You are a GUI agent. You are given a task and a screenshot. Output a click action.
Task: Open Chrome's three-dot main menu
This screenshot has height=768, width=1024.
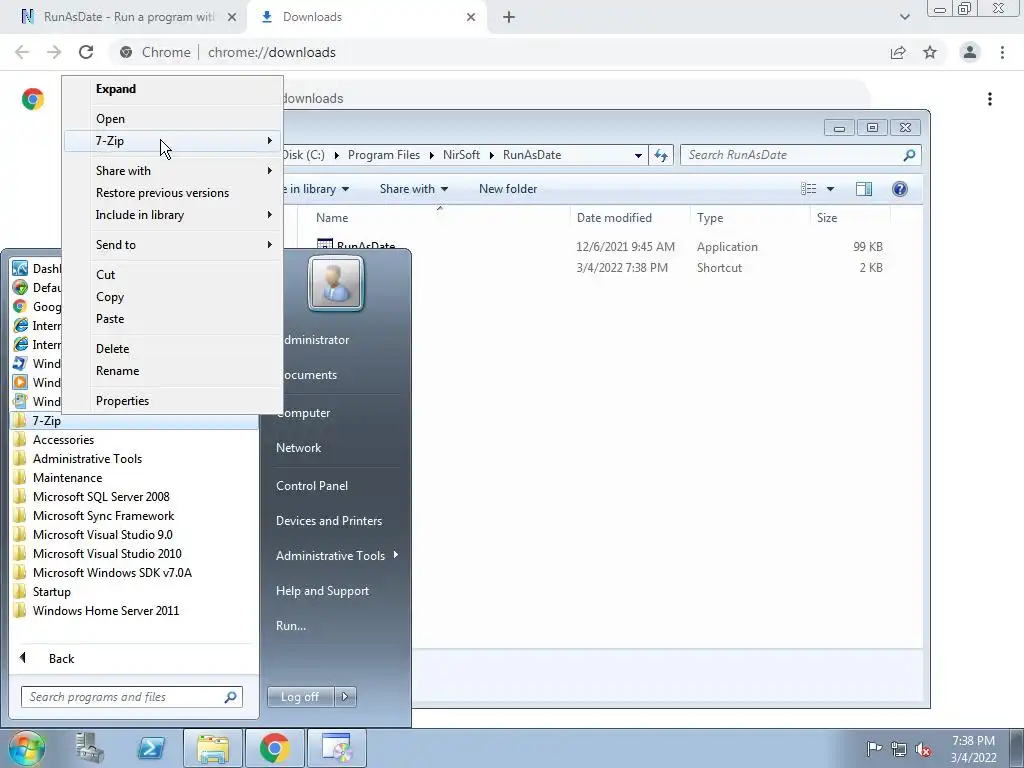pyautogui.click(x=1002, y=52)
